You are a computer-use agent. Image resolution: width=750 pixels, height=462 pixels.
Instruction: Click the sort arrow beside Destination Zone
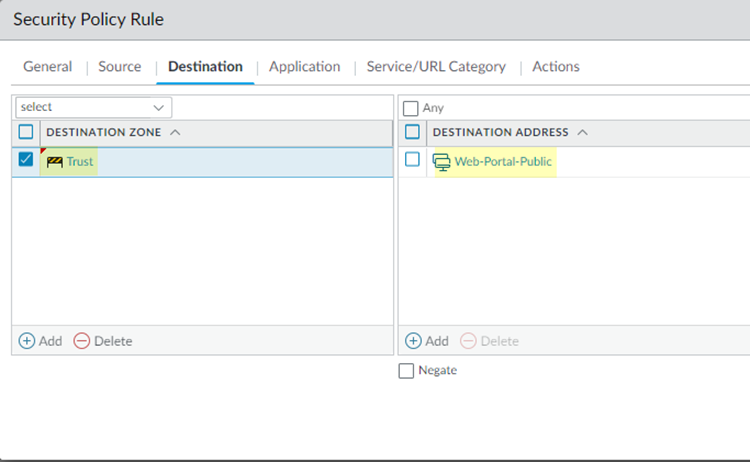(x=175, y=132)
